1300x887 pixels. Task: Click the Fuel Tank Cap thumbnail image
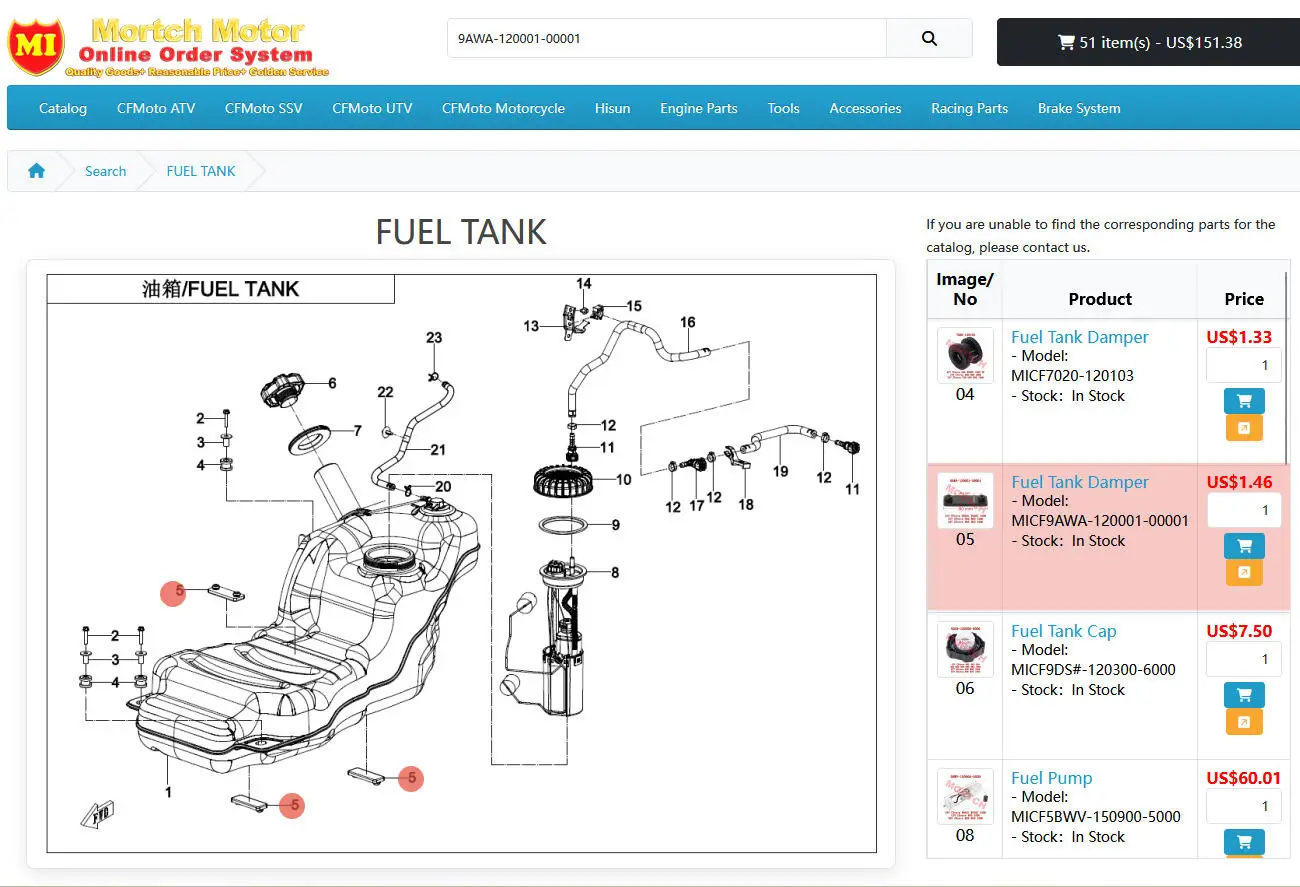(965, 650)
